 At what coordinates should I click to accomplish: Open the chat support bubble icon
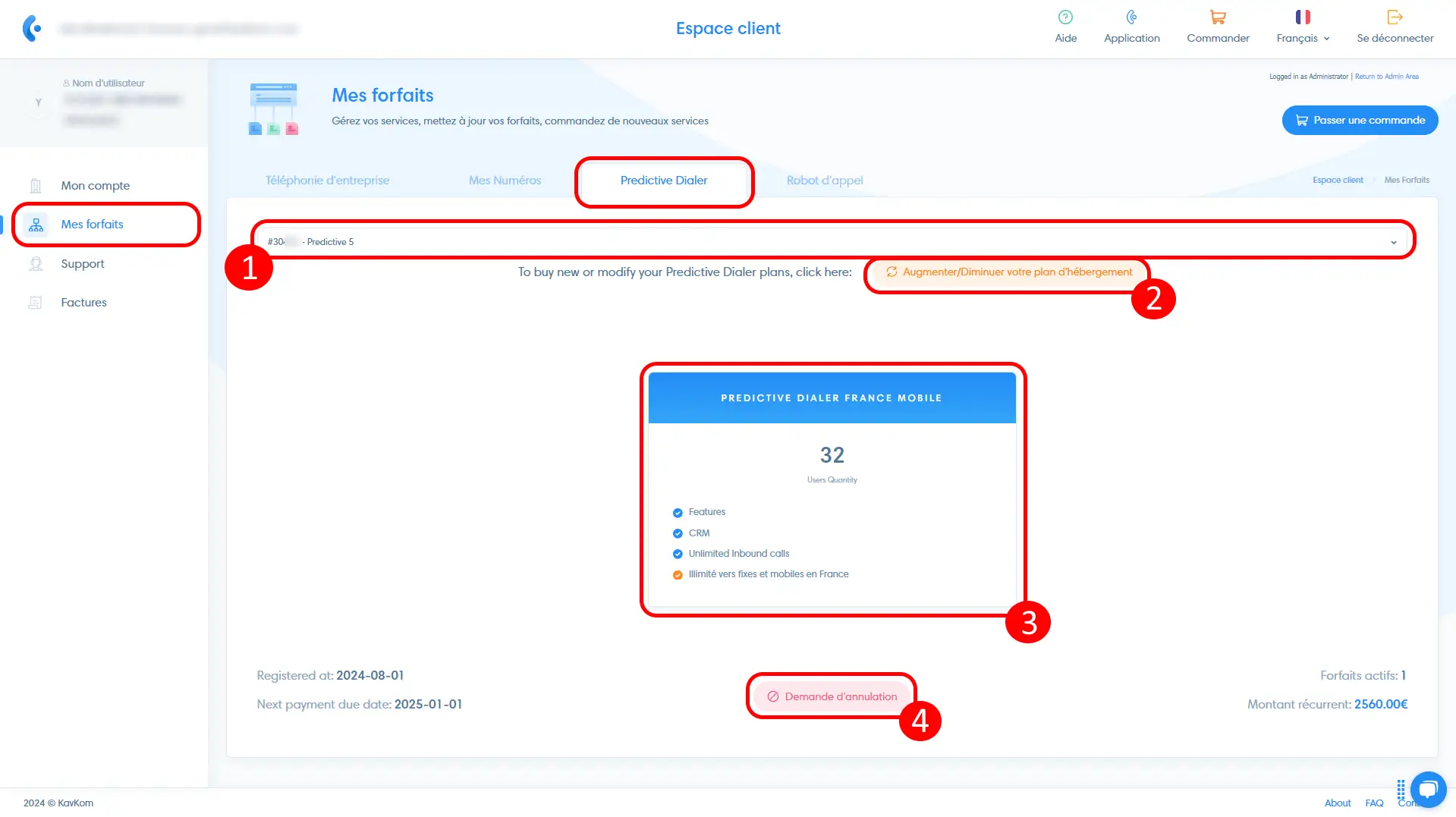tap(1428, 789)
